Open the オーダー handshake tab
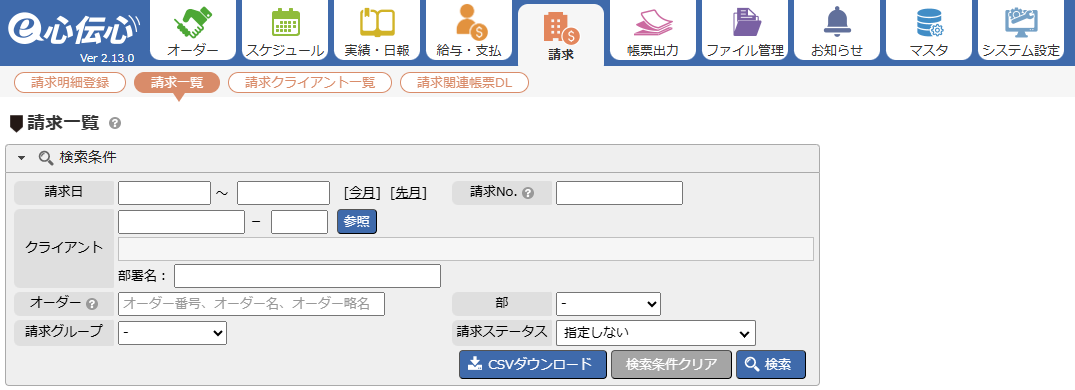This screenshot has width=1075, height=390. 193,31
